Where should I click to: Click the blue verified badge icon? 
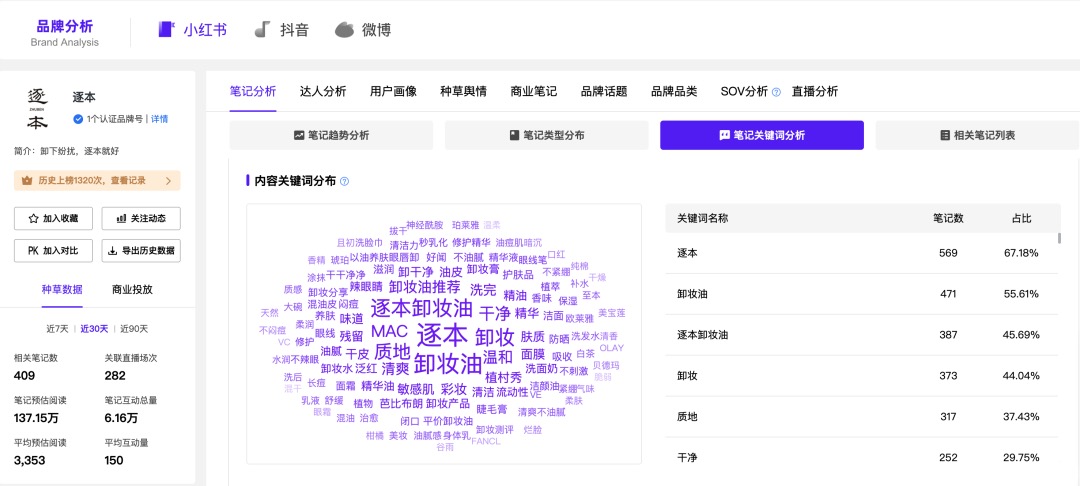pos(78,119)
